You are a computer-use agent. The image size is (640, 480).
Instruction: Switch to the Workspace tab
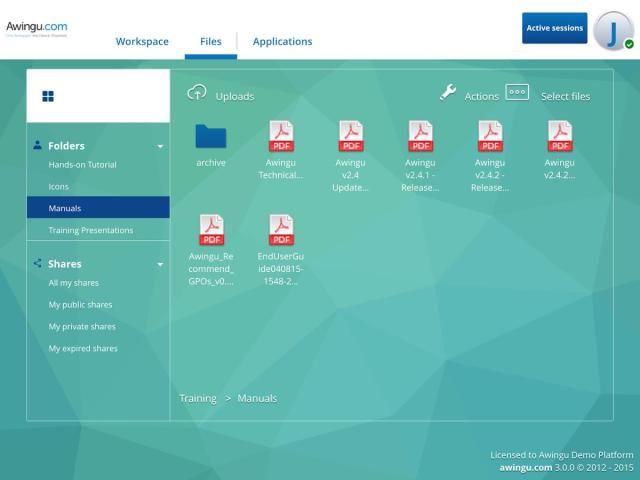coord(142,41)
